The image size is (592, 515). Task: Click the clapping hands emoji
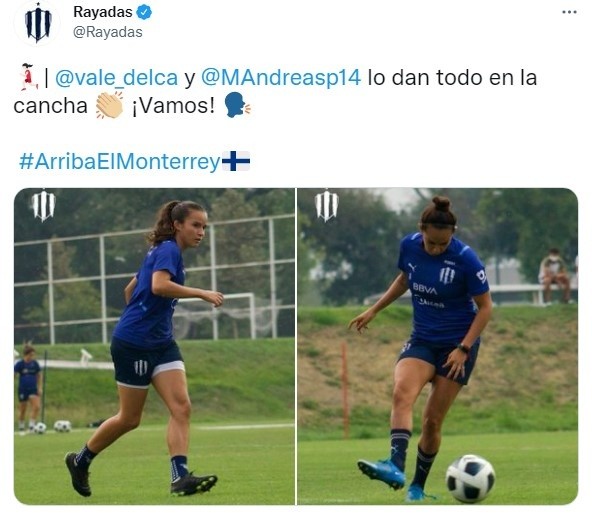[109, 105]
